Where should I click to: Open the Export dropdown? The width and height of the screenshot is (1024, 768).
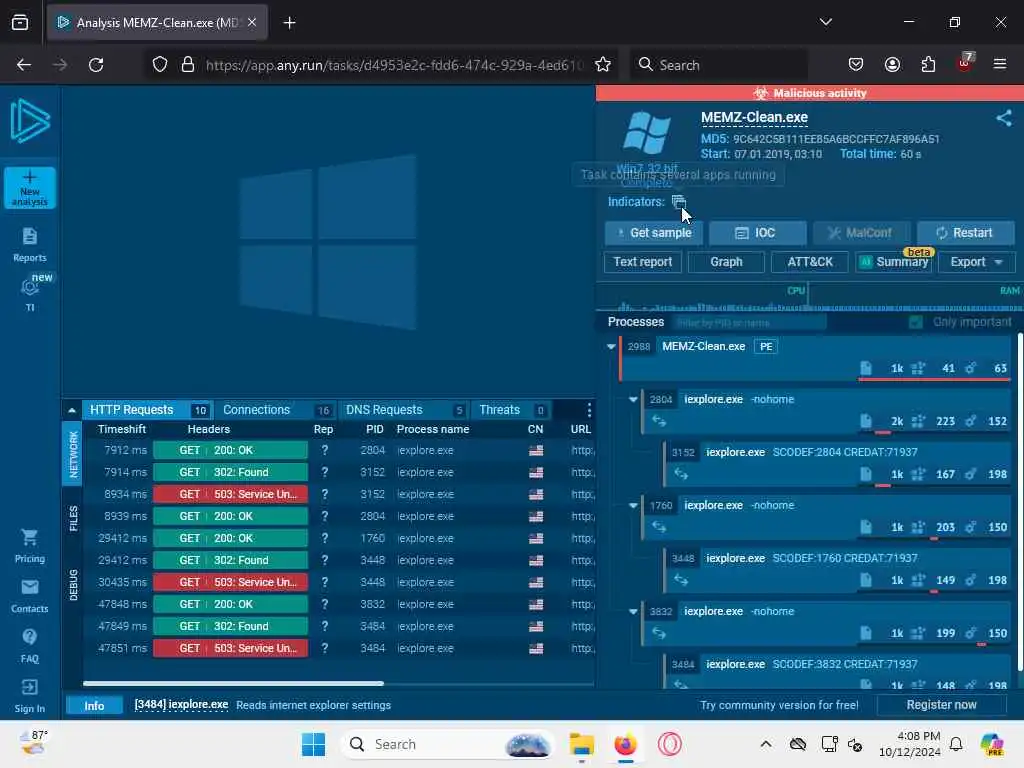click(x=976, y=262)
